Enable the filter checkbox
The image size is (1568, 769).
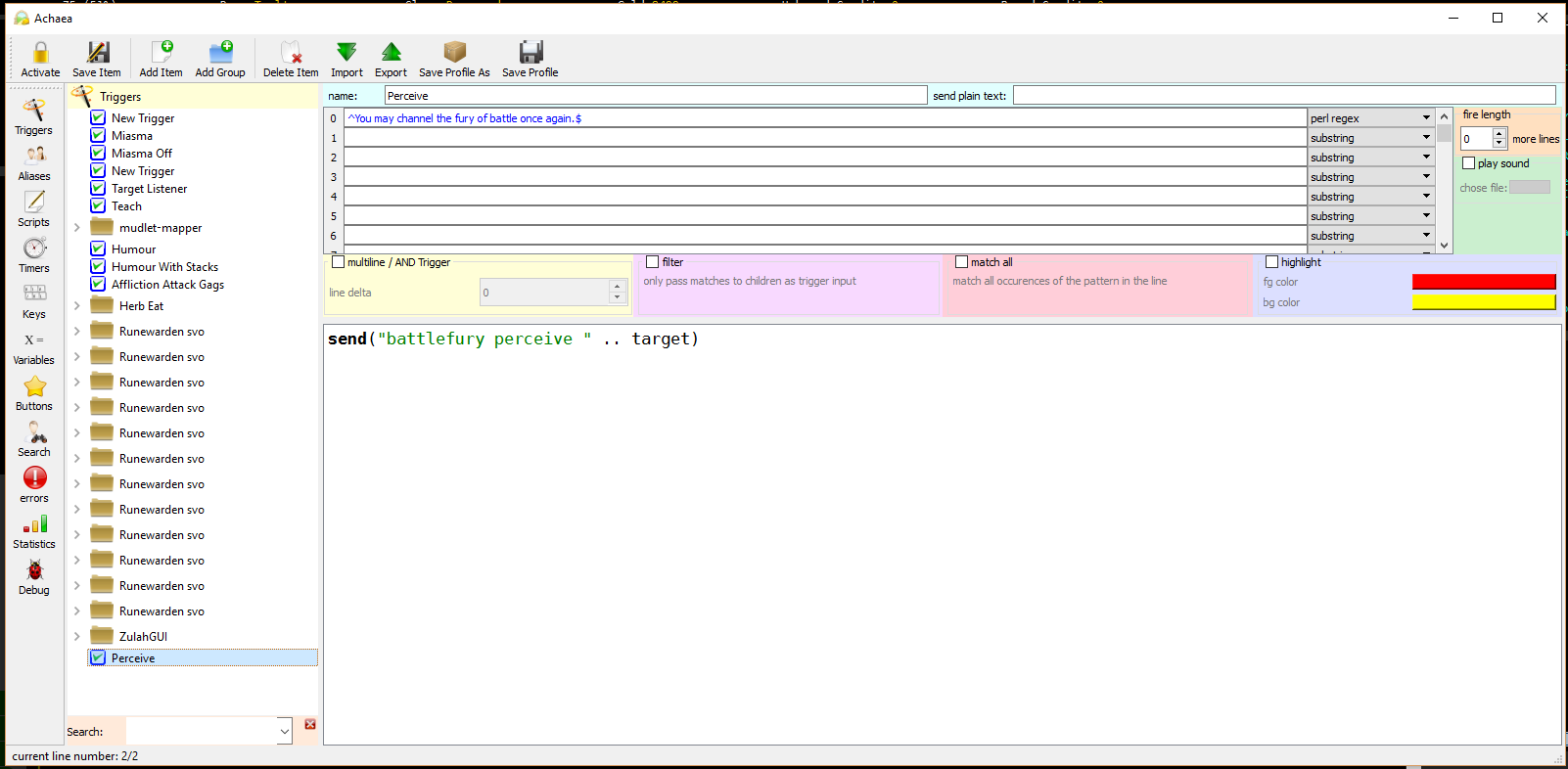click(652, 262)
